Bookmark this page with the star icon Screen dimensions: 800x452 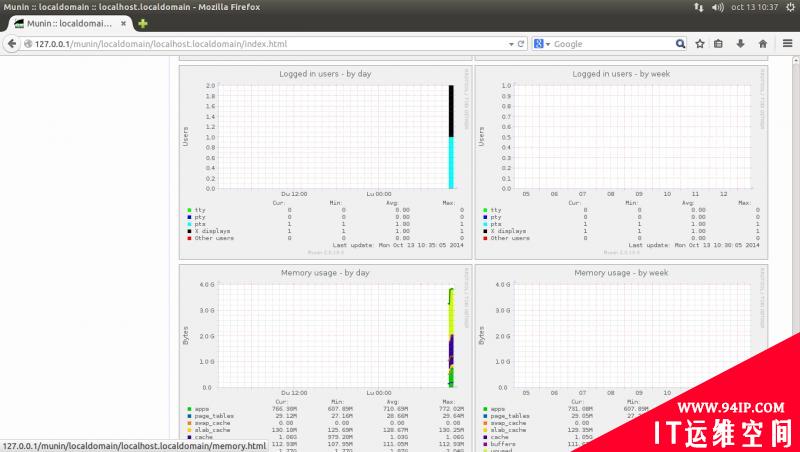(700, 44)
